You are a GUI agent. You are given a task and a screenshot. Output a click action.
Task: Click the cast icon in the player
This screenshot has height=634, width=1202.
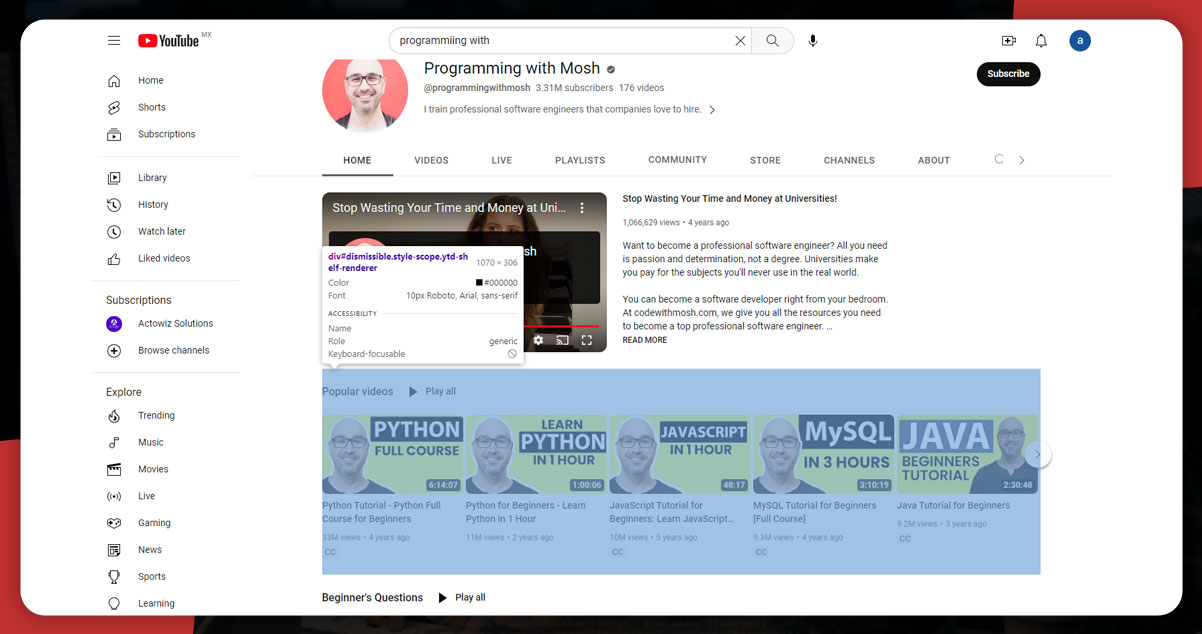(562, 340)
